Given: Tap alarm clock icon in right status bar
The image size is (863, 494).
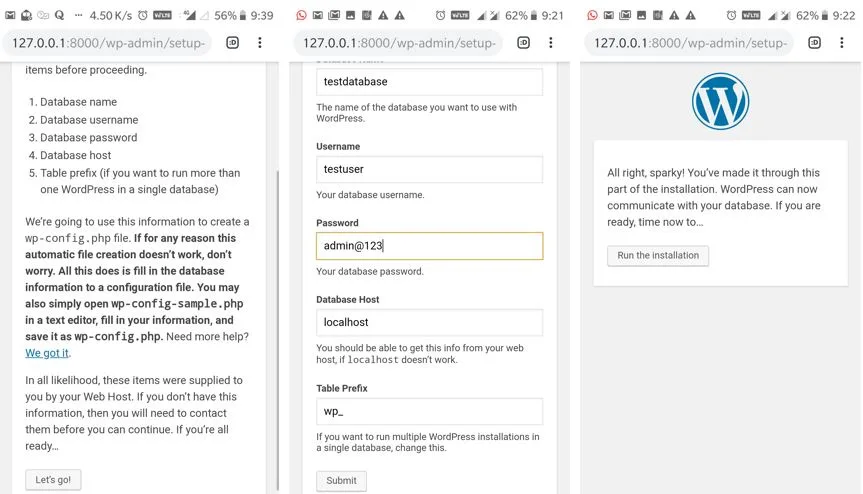Looking at the screenshot, I should [x=731, y=15].
